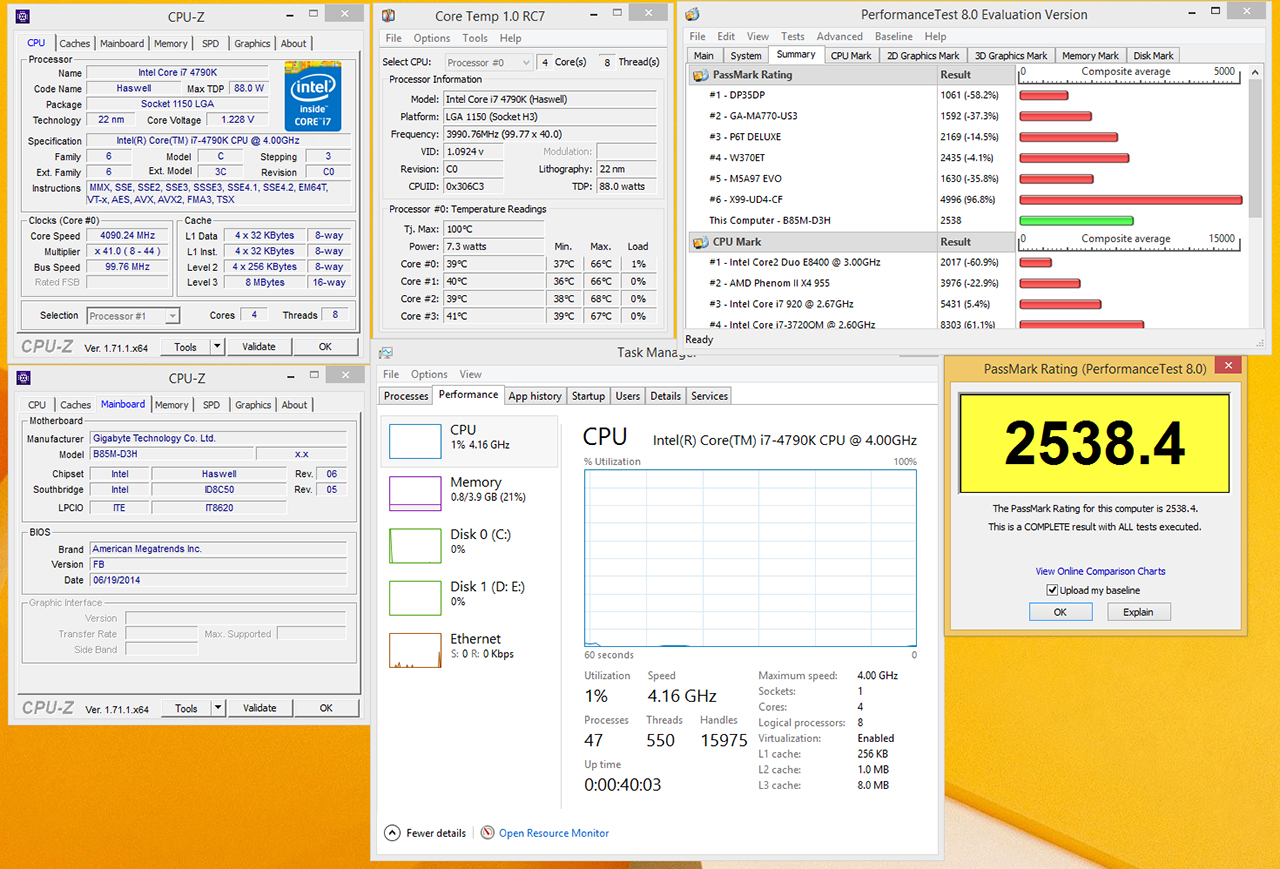Open the Graphics tab in lower CPU-Z
The width and height of the screenshot is (1280, 869).
point(253,405)
